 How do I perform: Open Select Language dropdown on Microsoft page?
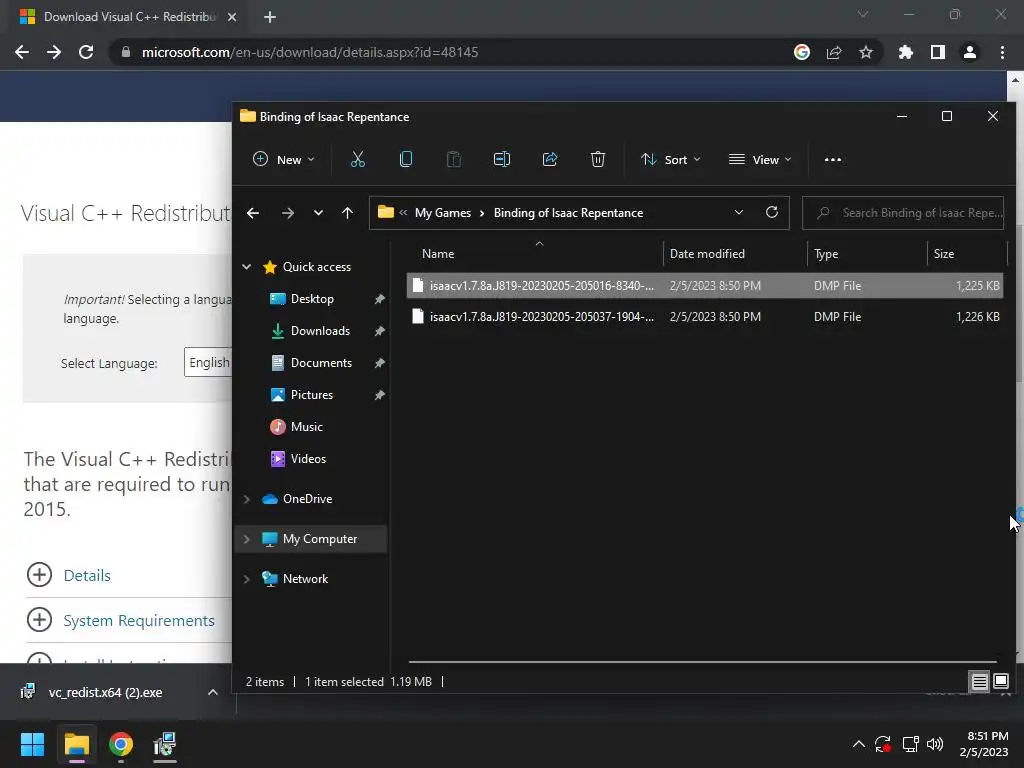(x=208, y=362)
